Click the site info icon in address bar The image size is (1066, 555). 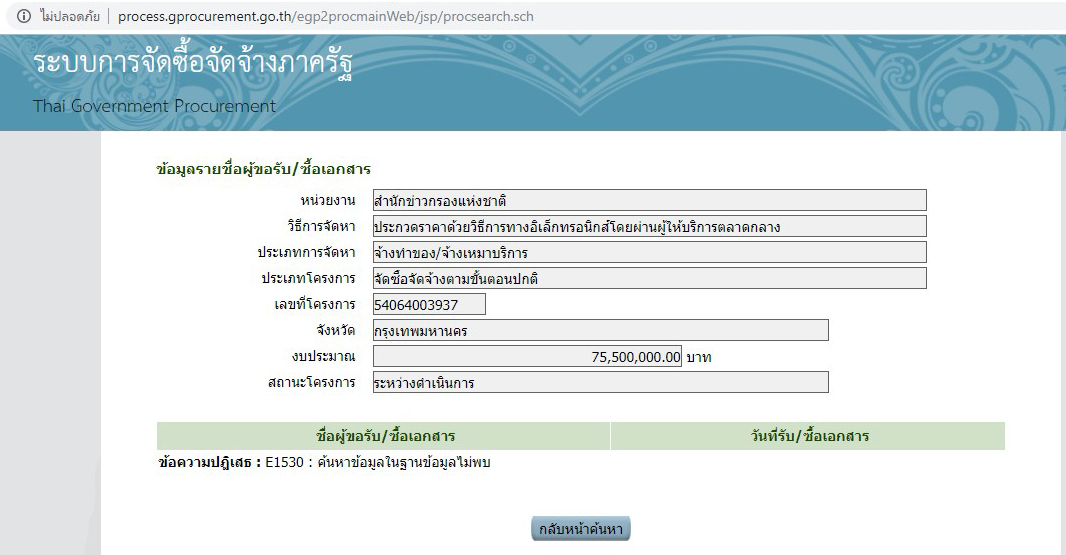[24, 16]
